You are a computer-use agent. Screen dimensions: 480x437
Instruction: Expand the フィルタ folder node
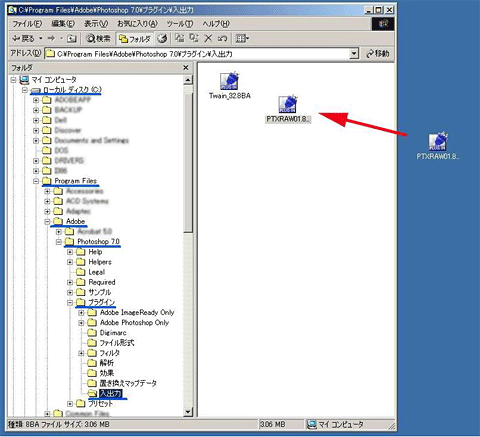coord(81,353)
